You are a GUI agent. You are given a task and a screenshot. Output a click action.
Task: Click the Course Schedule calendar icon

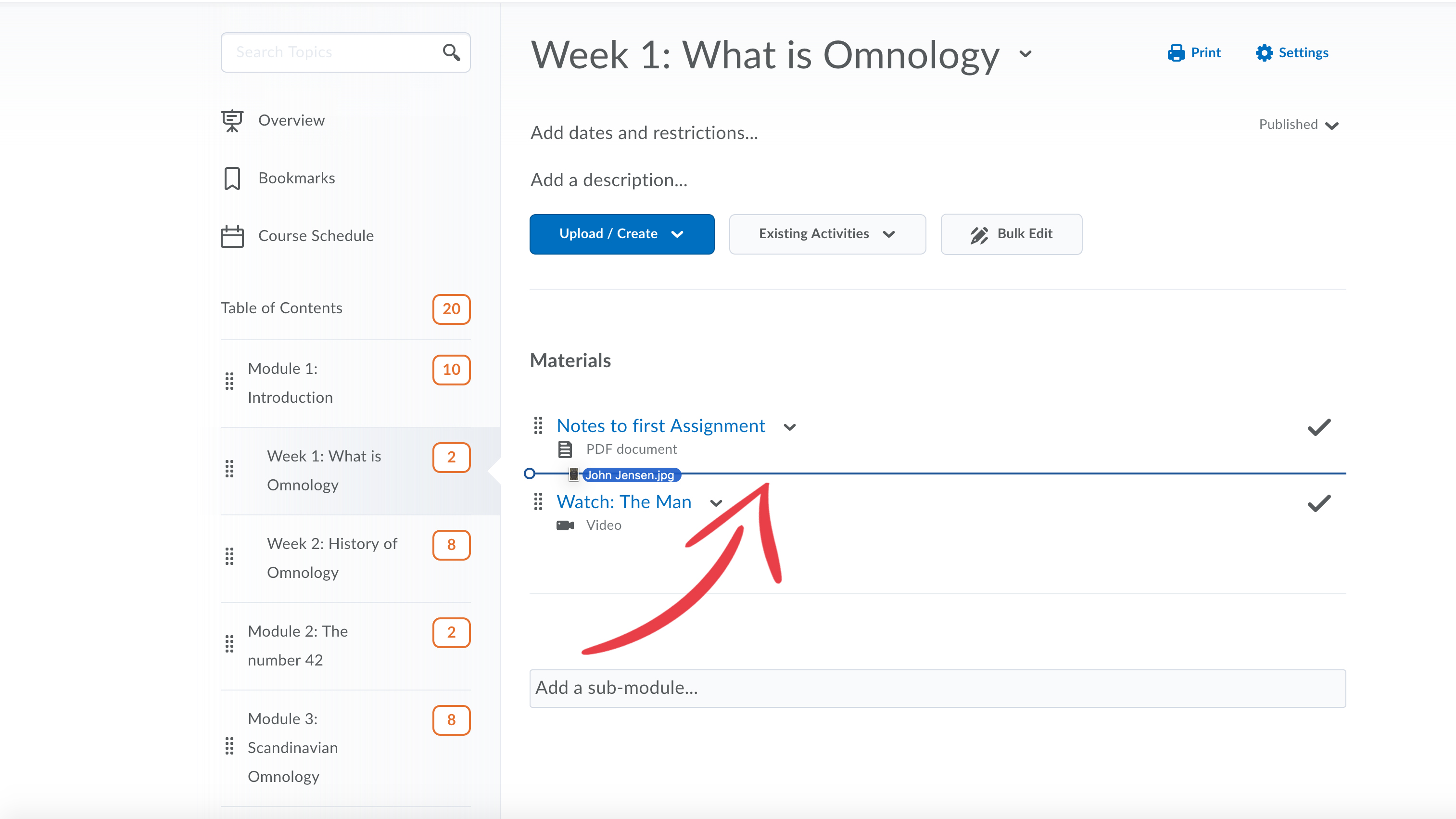point(232,236)
